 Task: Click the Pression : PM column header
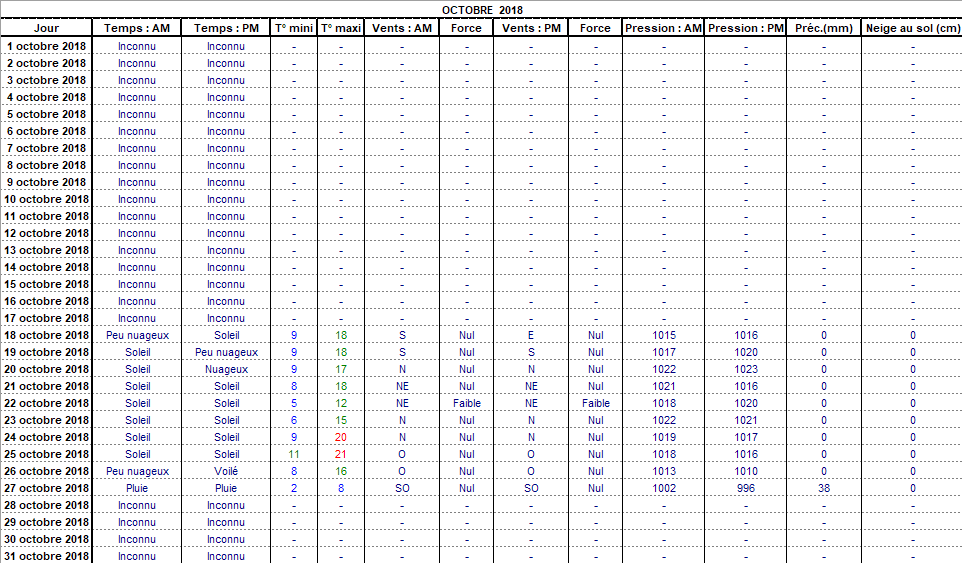746,28
